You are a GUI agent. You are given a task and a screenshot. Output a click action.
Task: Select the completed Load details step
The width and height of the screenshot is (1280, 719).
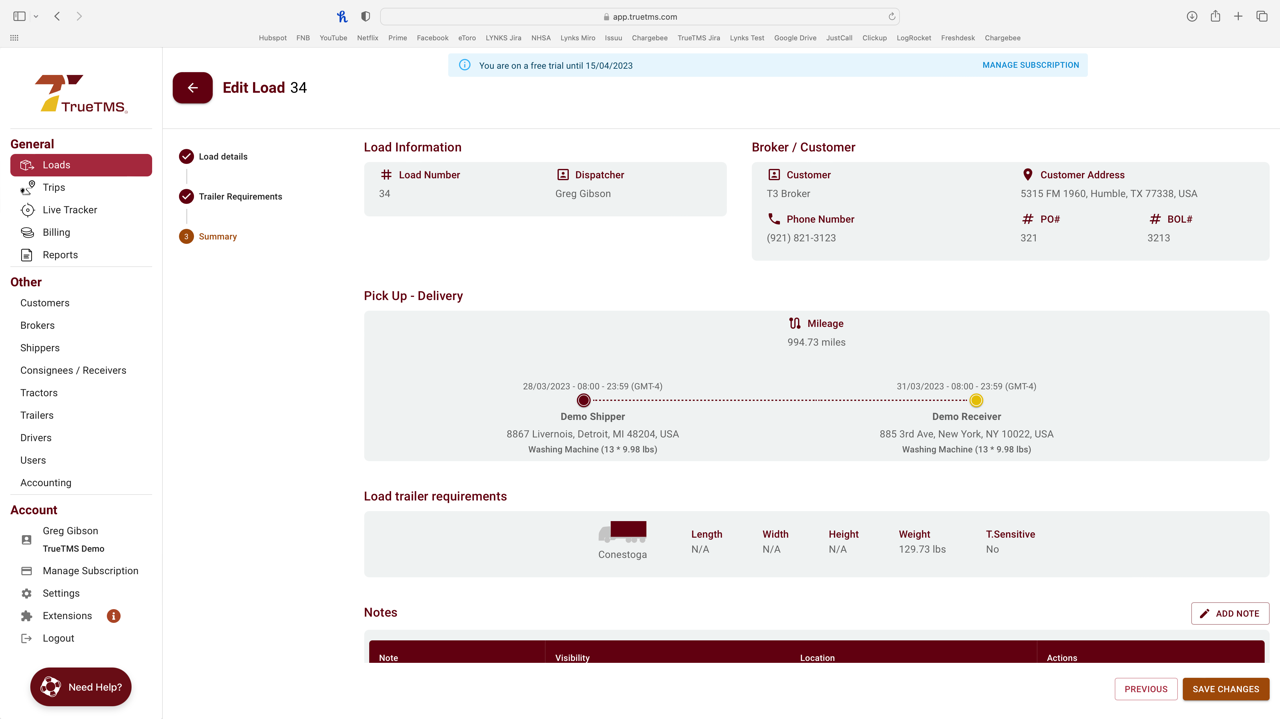point(186,157)
